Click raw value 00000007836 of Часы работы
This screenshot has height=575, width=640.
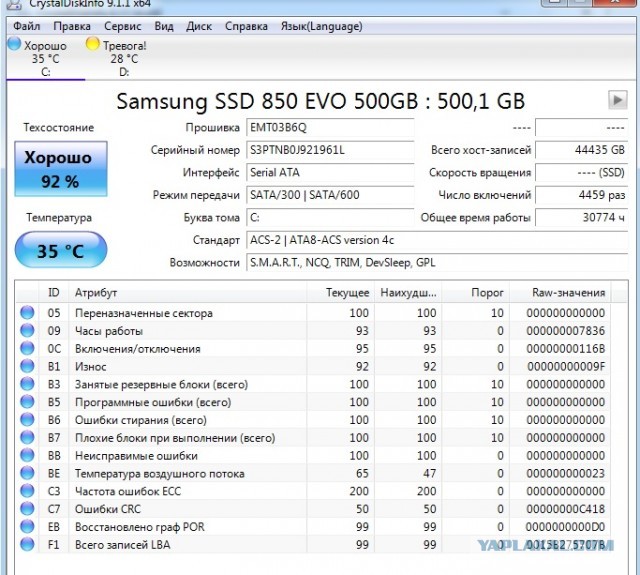tap(565, 331)
